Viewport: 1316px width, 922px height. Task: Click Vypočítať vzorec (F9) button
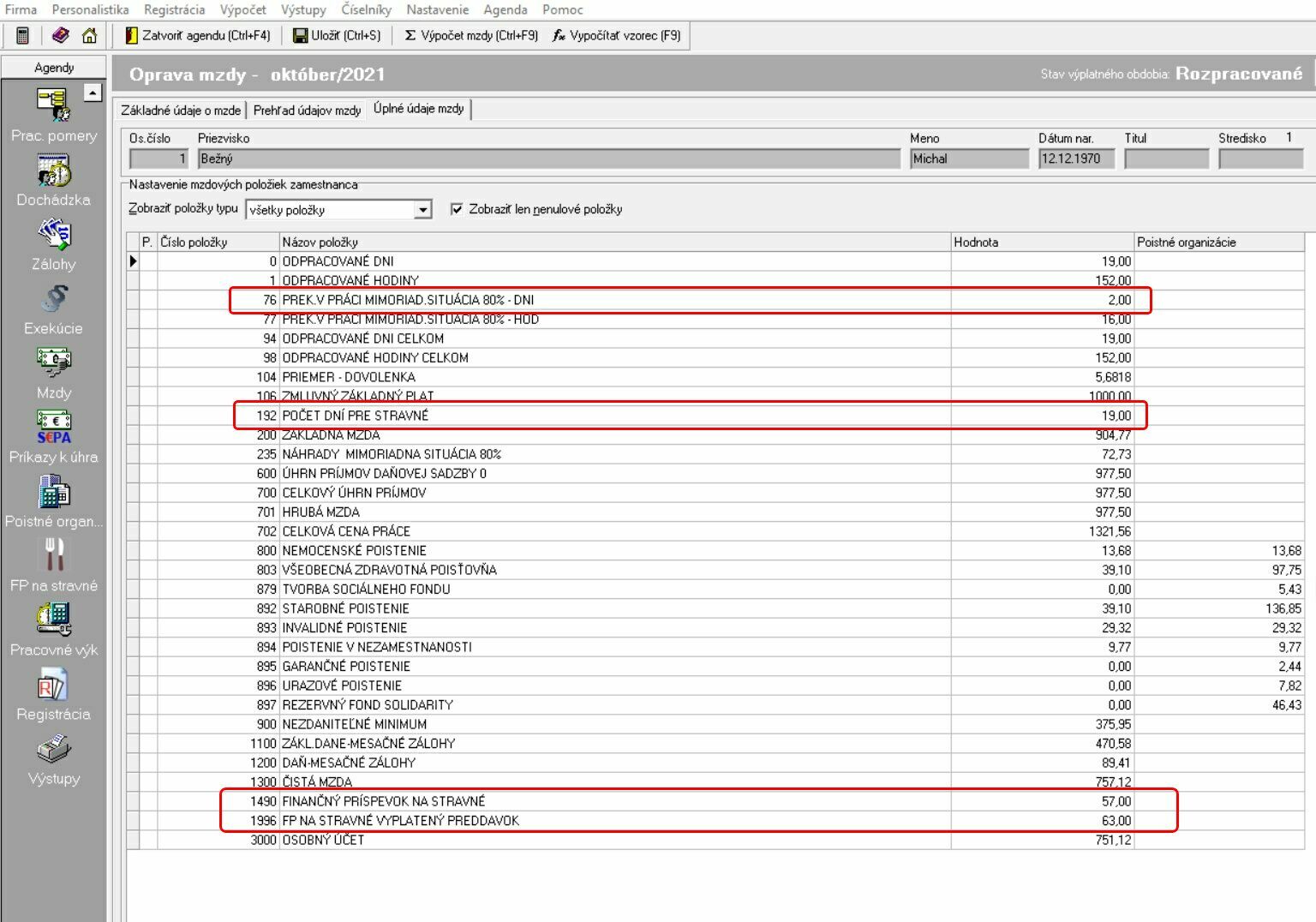point(617,36)
